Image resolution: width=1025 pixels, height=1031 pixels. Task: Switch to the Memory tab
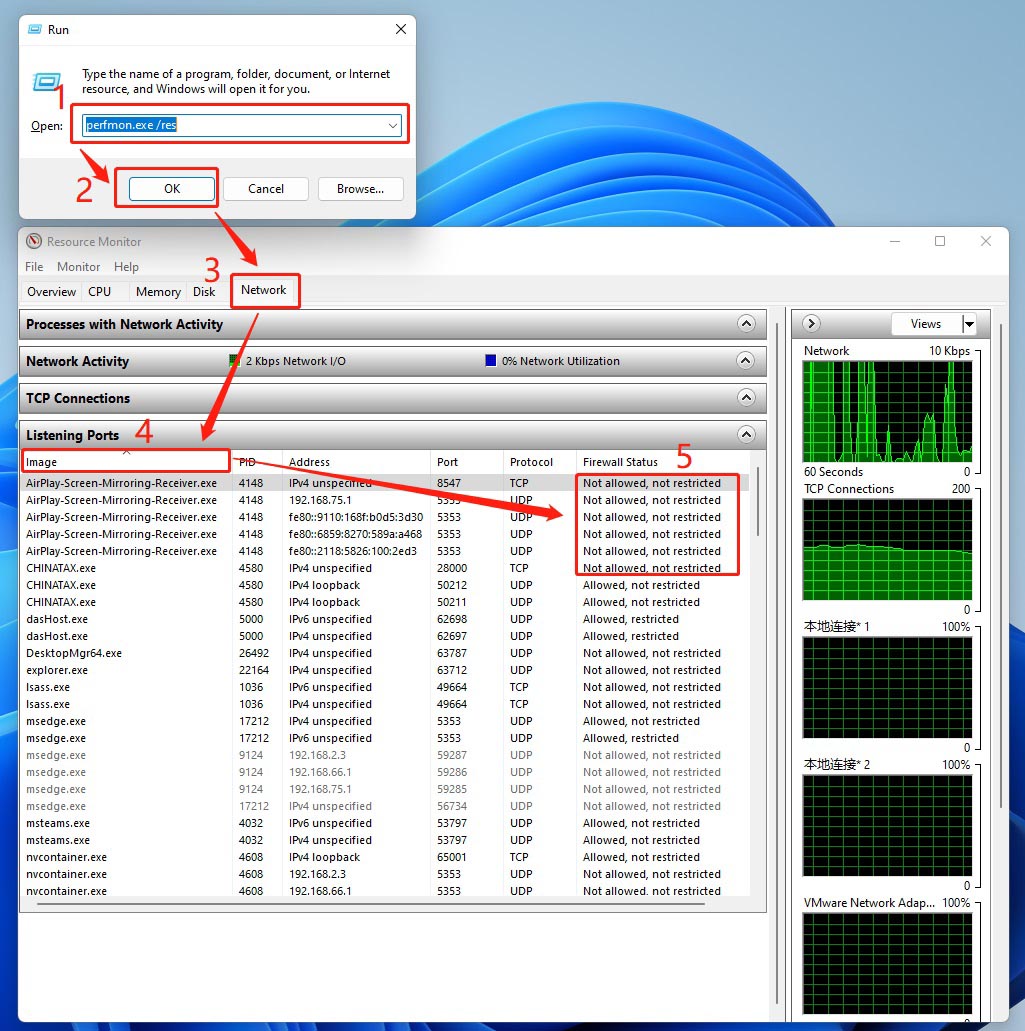[x=157, y=291]
